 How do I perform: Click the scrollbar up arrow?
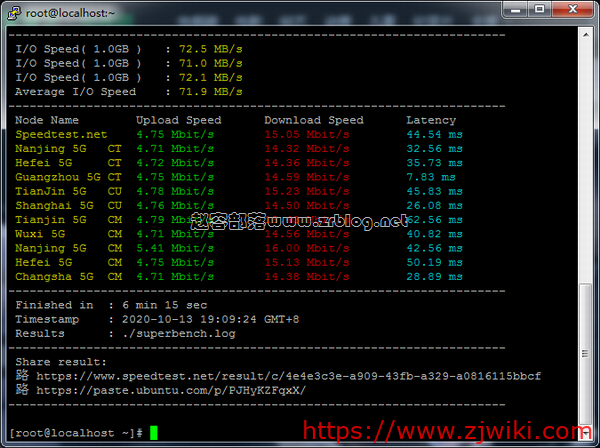pos(585,33)
